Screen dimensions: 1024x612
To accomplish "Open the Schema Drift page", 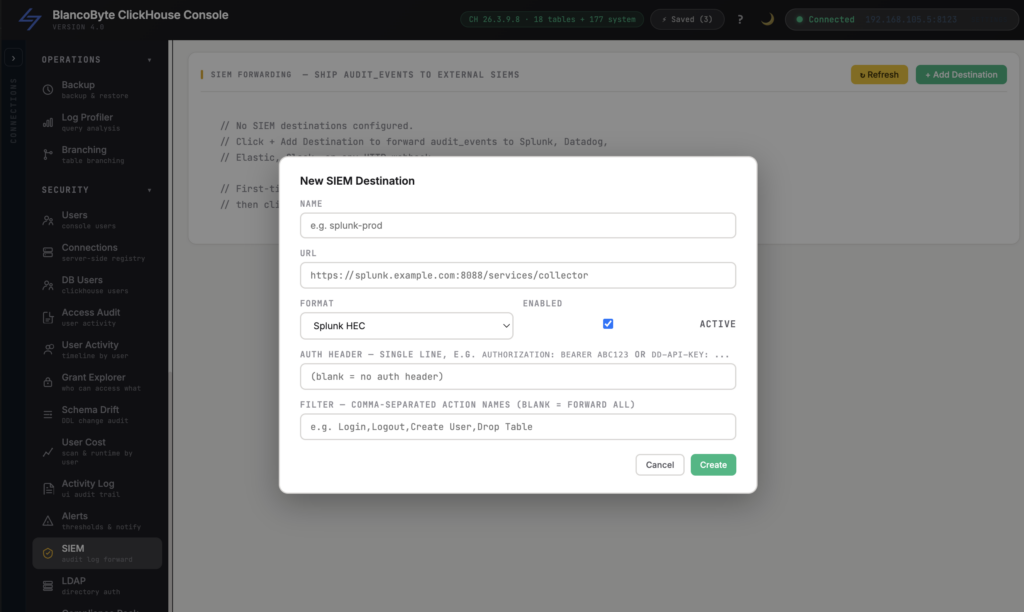I will 97,415.
